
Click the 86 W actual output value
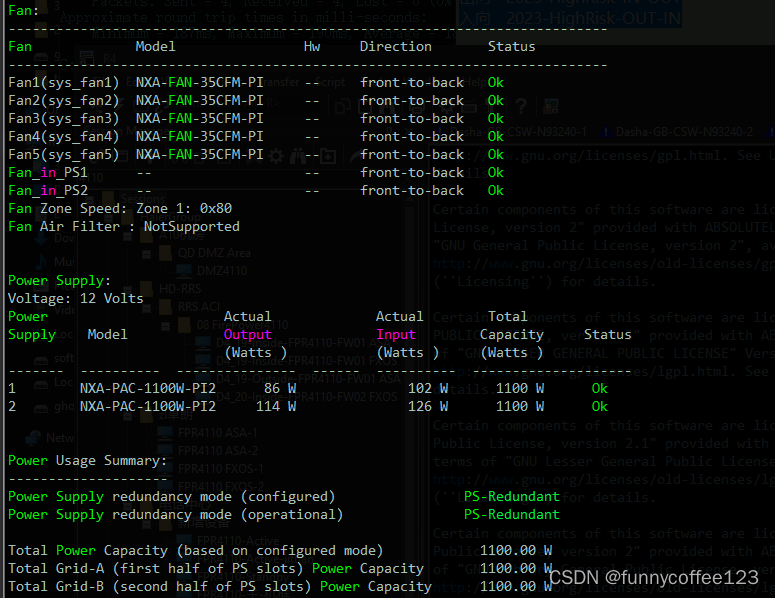pos(280,388)
